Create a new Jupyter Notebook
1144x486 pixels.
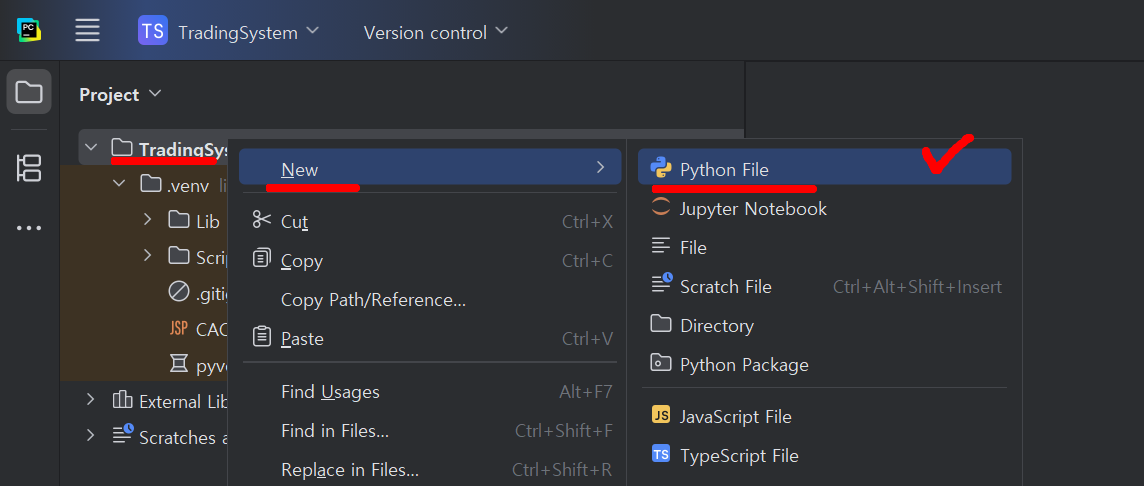pos(824,208)
